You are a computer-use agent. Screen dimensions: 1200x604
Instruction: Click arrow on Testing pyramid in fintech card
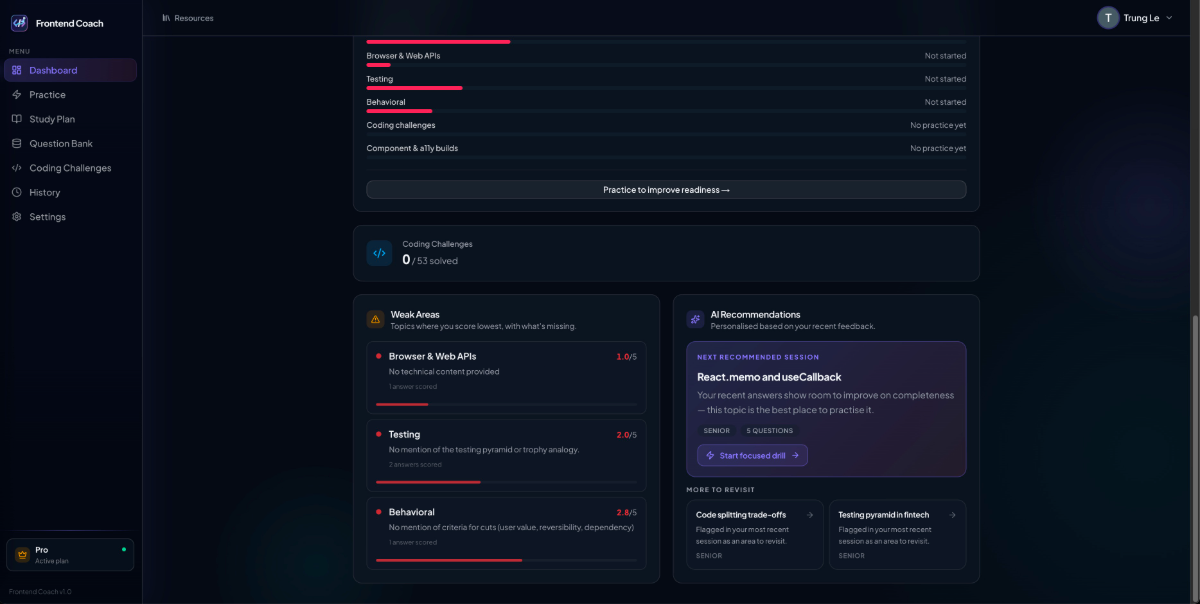click(952, 515)
